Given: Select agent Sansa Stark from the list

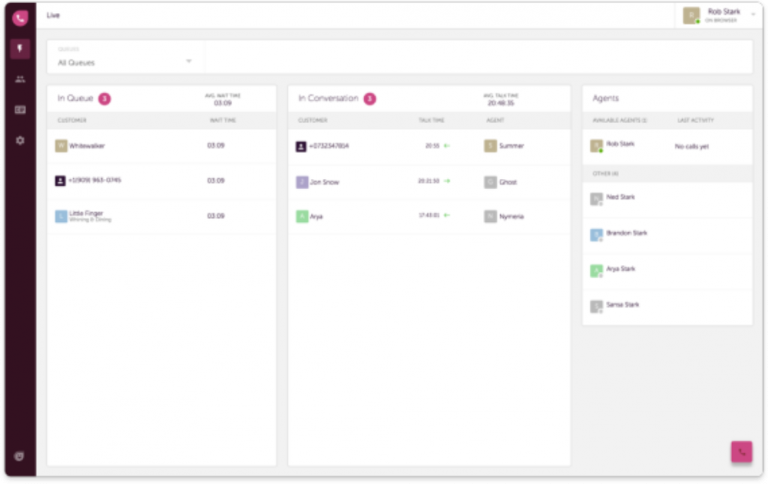Looking at the screenshot, I should (622, 305).
